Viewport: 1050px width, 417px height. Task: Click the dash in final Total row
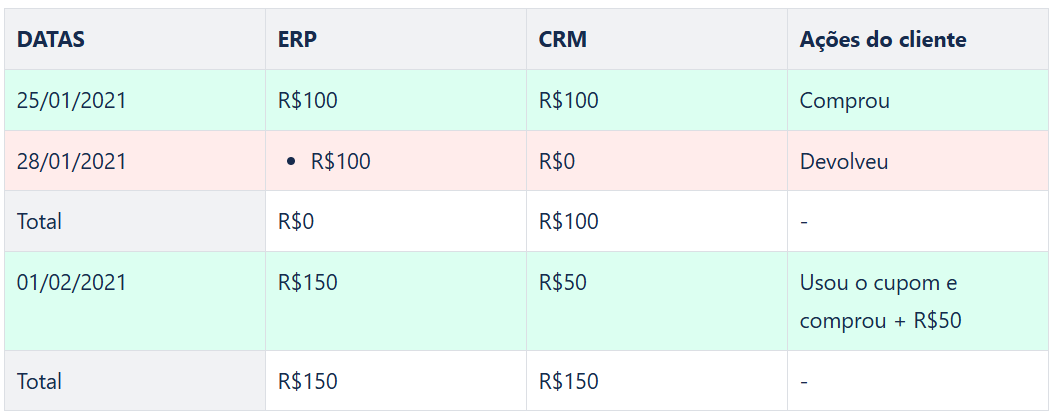(804, 382)
